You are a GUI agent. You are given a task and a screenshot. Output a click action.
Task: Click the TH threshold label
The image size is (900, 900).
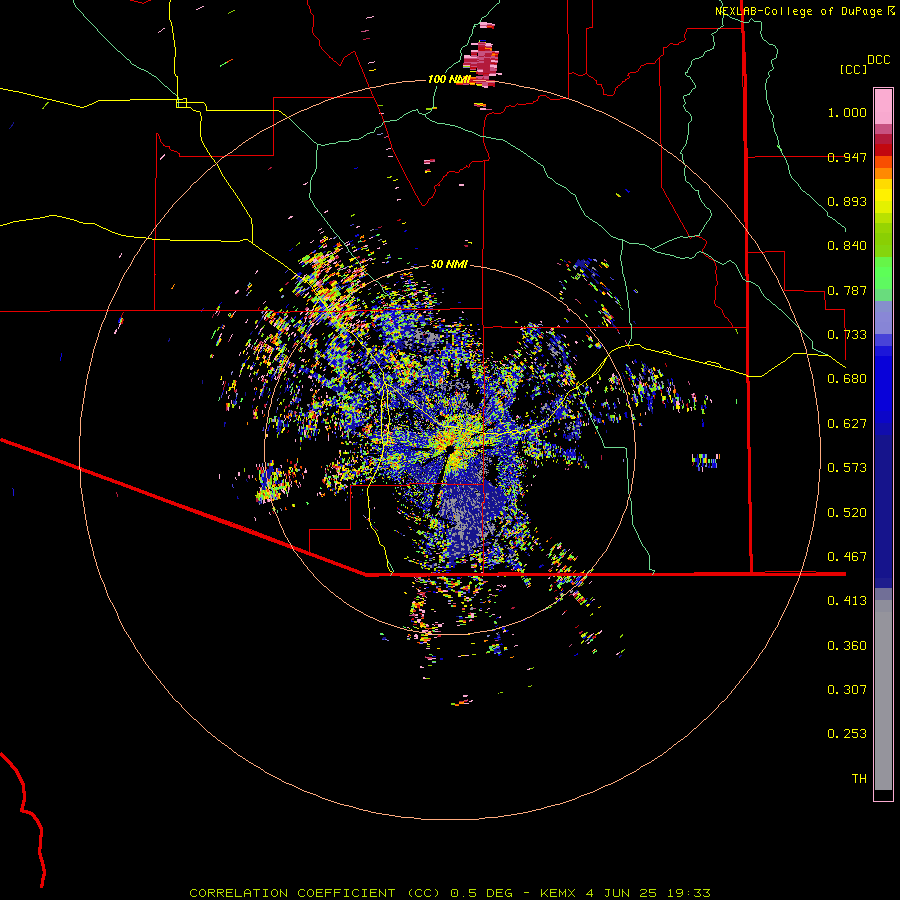(859, 779)
